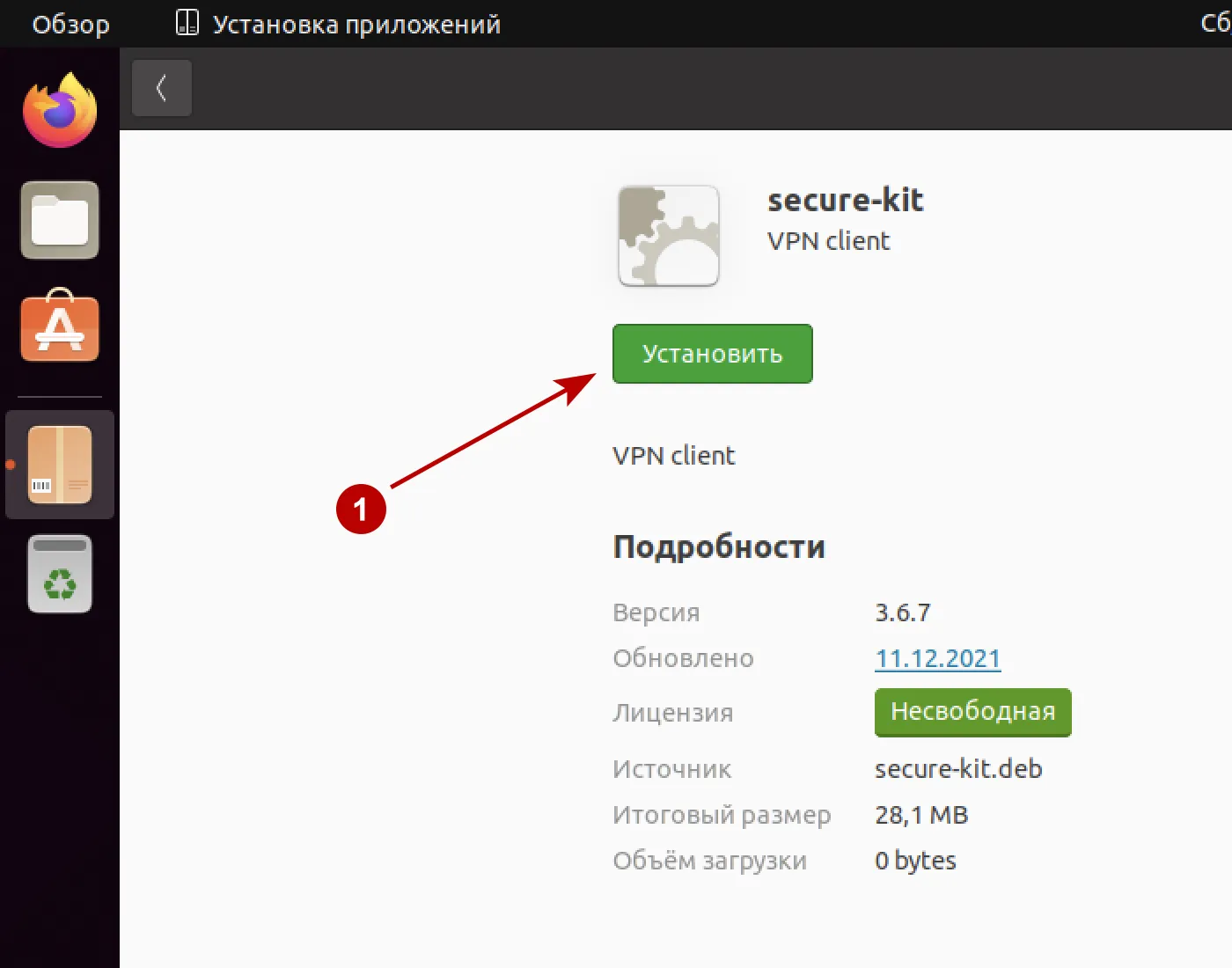Open the Trash from the dock
Screen dimensions: 1232x968
tap(59, 573)
